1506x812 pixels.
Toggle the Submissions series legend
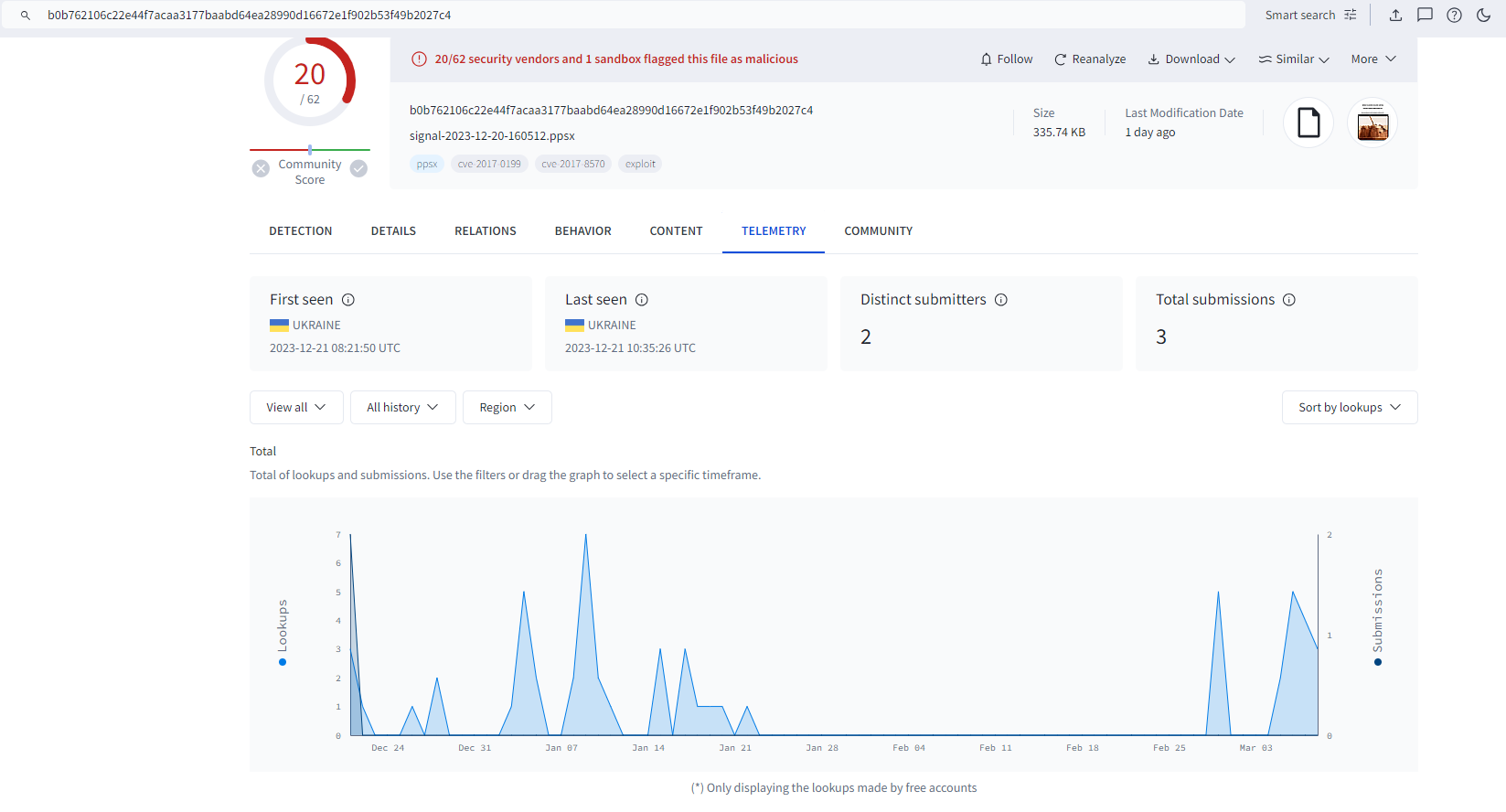[1378, 617]
